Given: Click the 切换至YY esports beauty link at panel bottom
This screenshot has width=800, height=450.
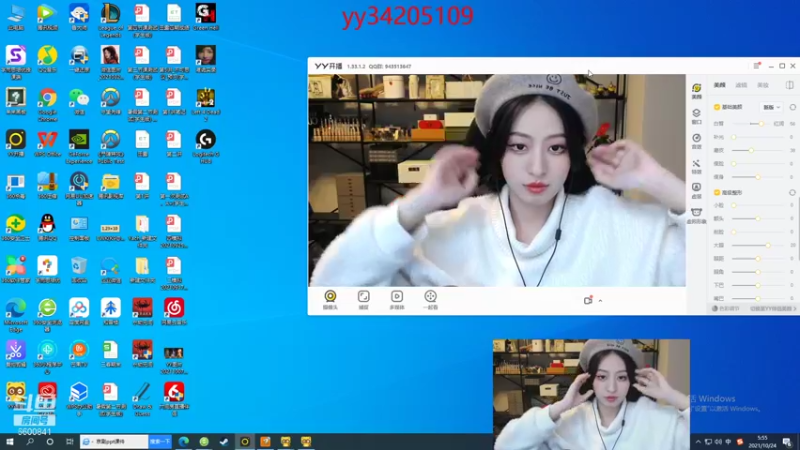Looking at the screenshot, I should coord(773,308).
